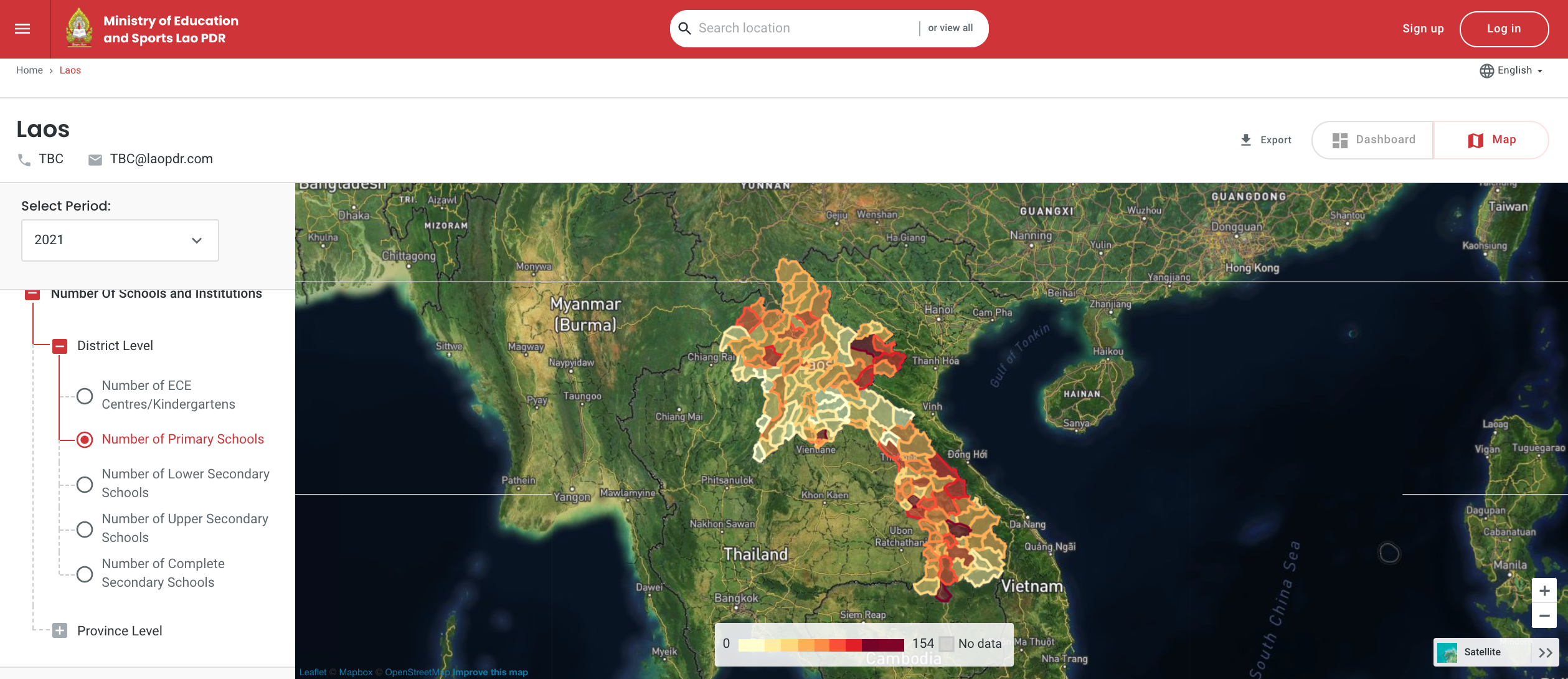The image size is (1568, 679).
Task: Click 'or view all' link in search
Action: tap(950, 28)
